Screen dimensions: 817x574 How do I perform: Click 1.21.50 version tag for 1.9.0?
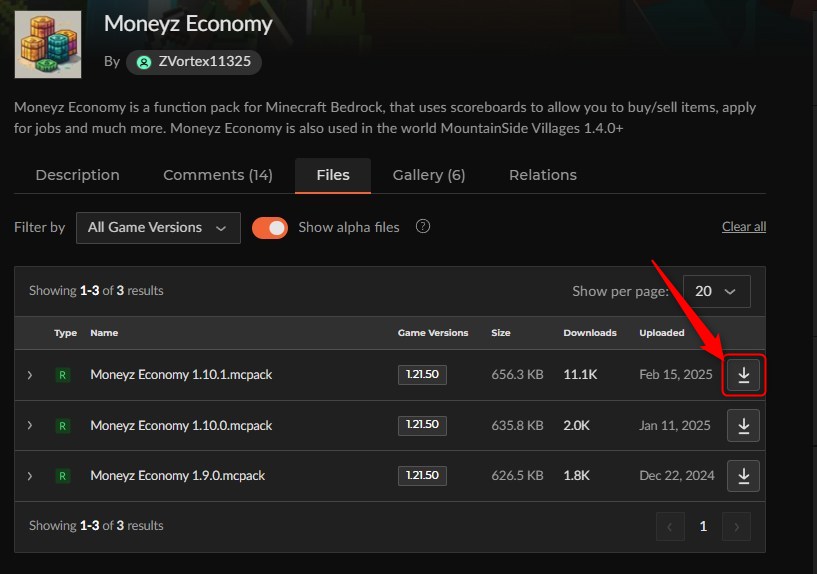click(x=422, y=476)
